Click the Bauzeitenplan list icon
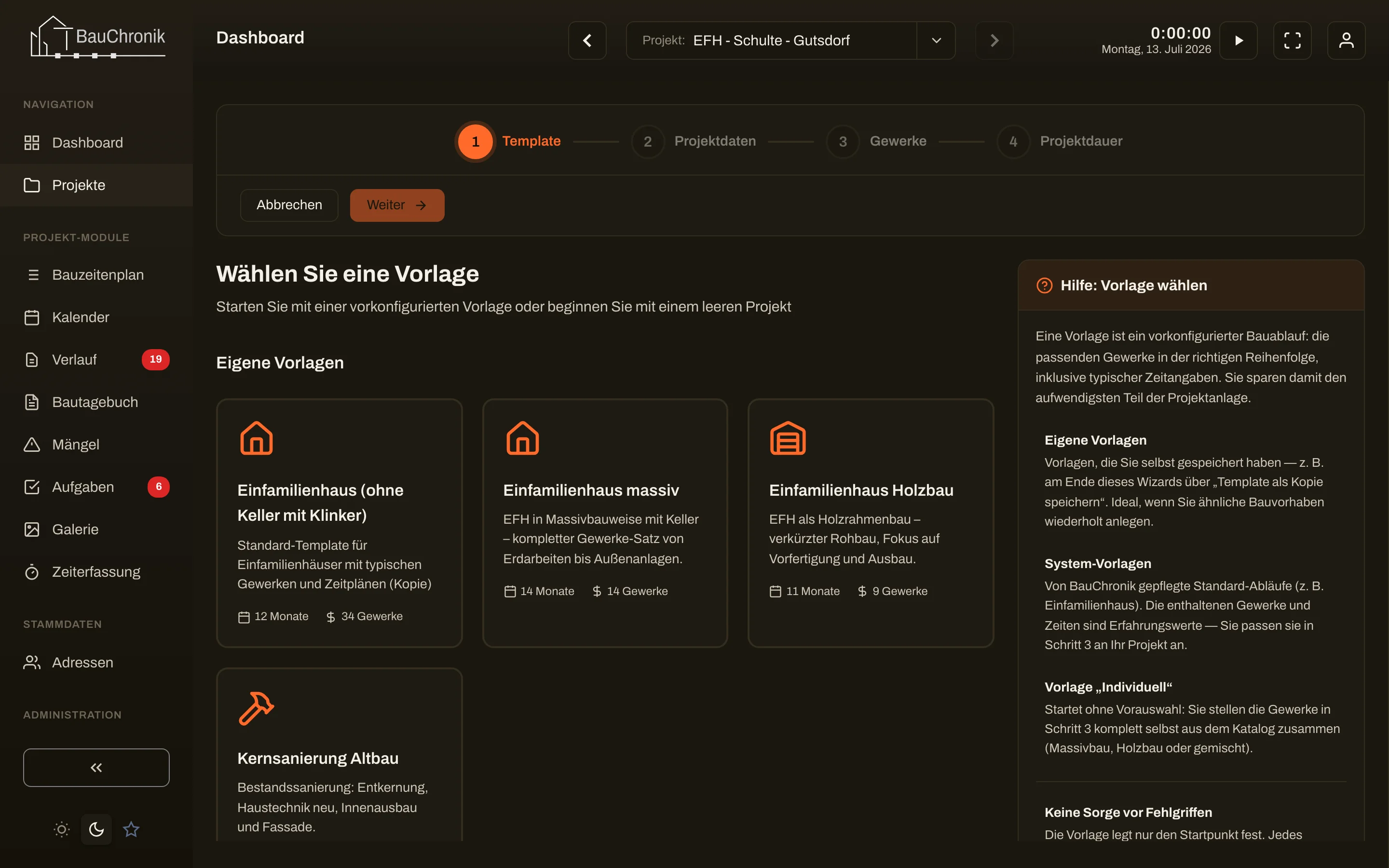Screen dimensions: 1389x868 (33, 275)
